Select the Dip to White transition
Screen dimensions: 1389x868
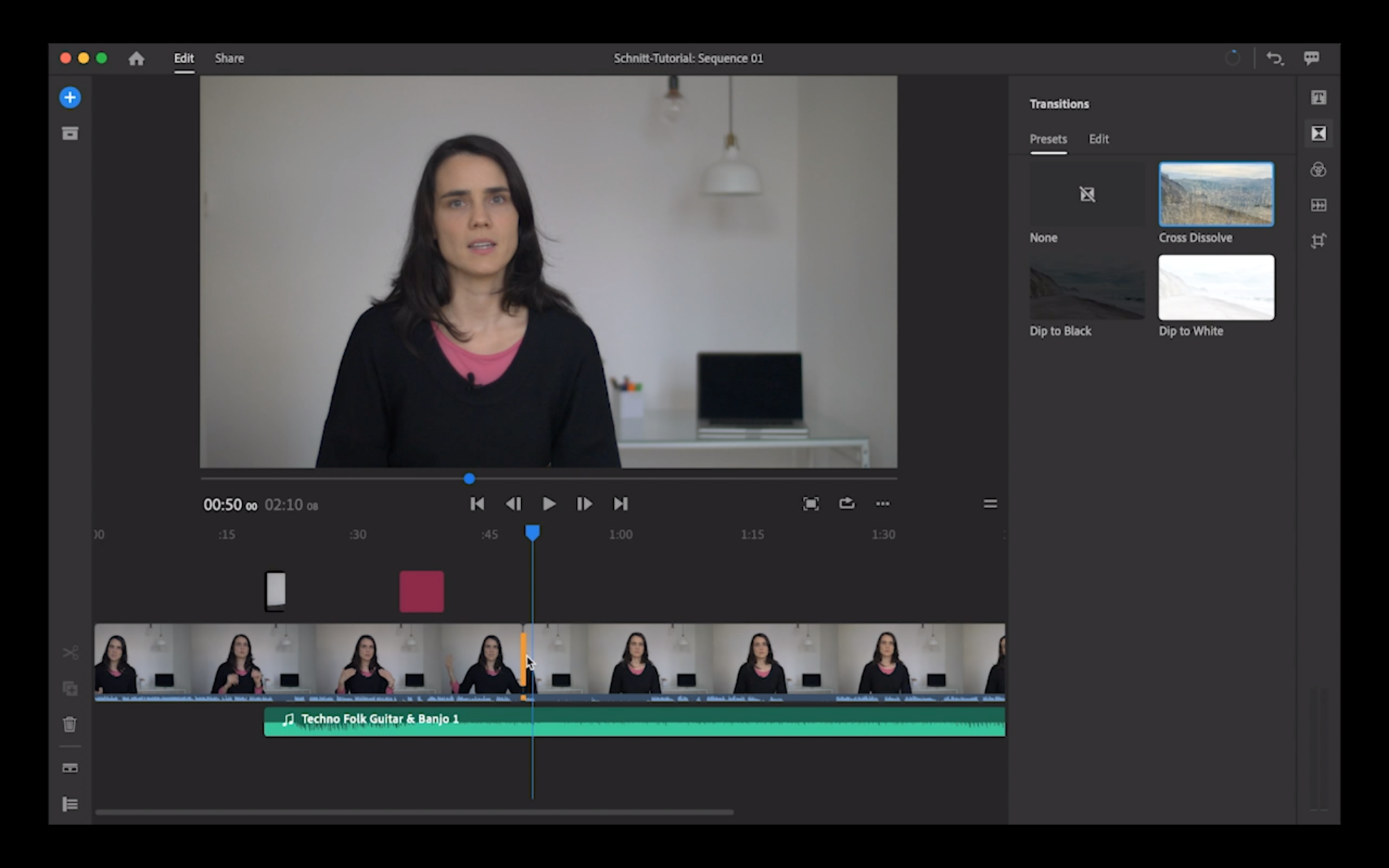click(x=1215, y=287)
